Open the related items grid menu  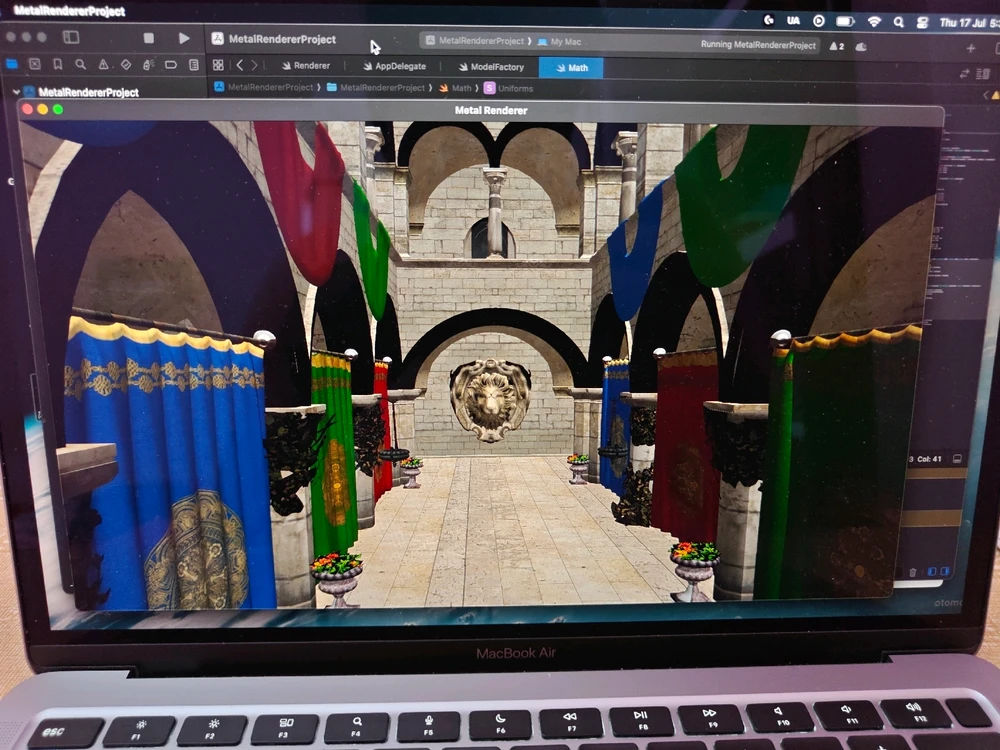click(218, 65)
